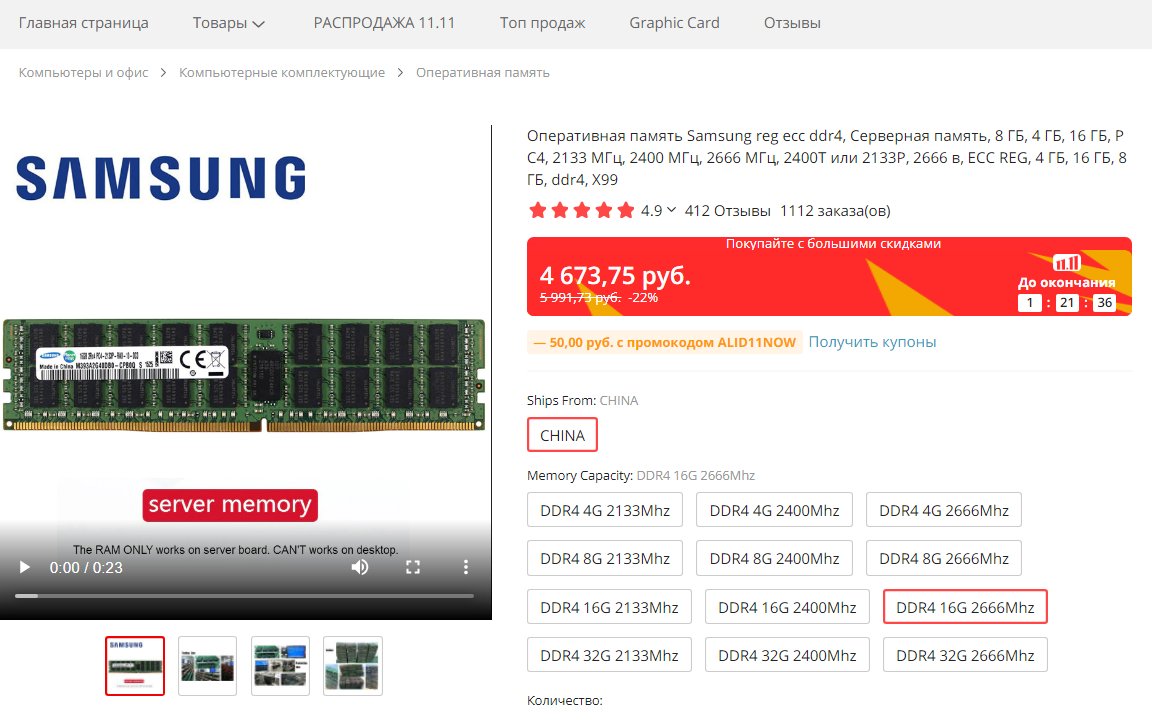Expand the 4.9 rating dropdown

tap(658, 211)
